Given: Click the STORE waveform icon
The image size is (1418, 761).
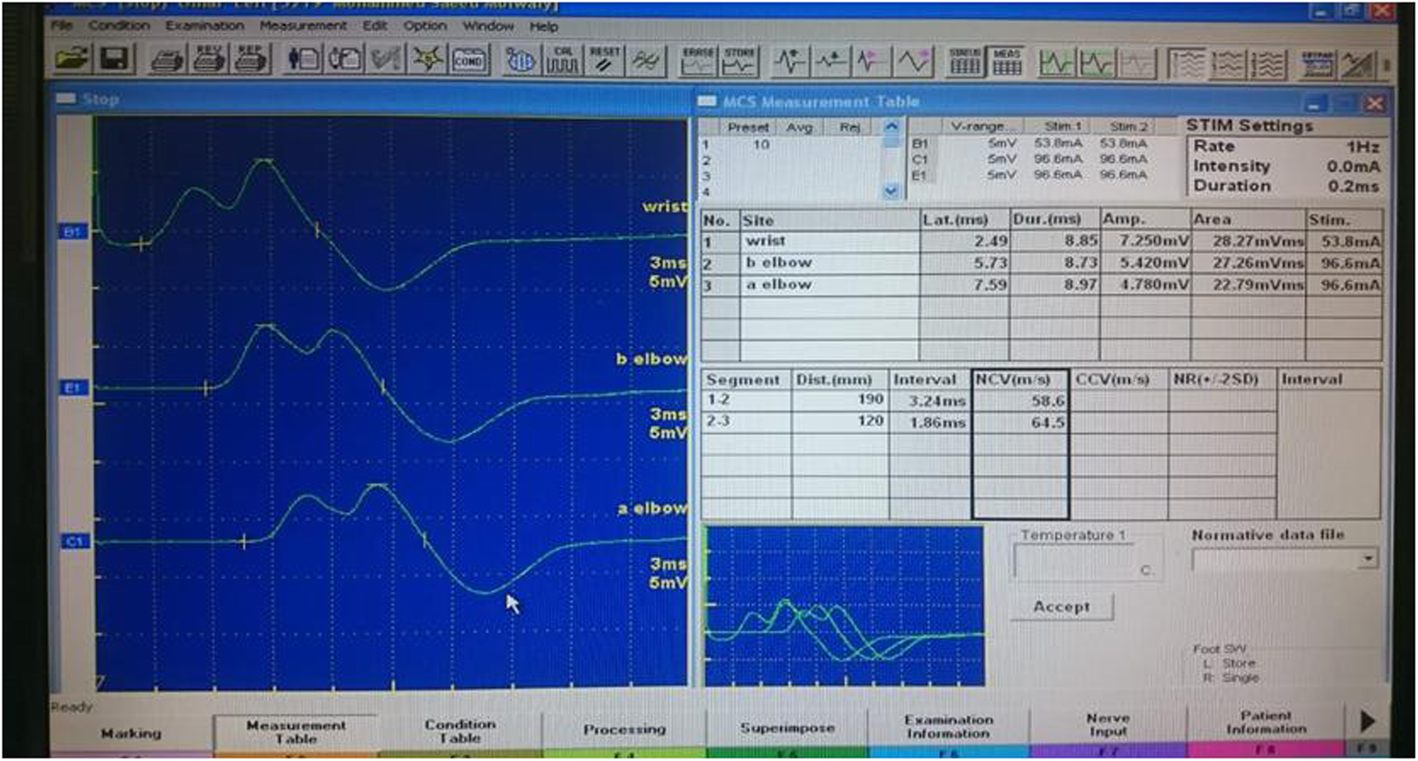Looking at the screenshot, I should [x=740, y=60].
